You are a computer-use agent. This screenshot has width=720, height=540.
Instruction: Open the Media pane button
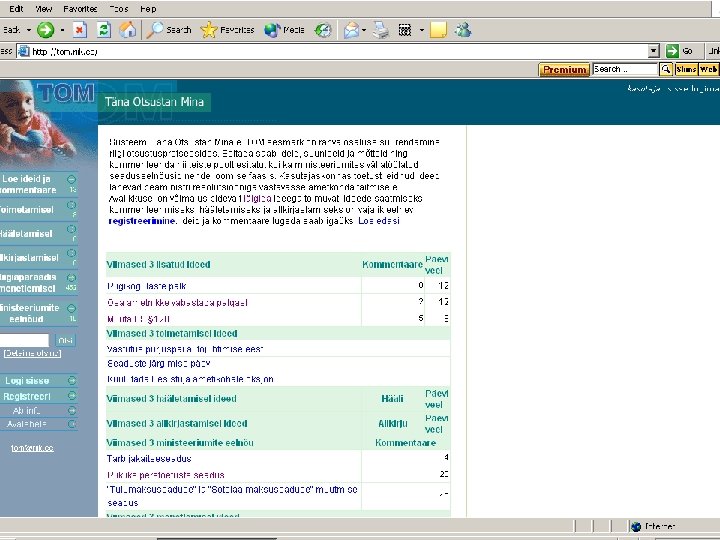tap(284, 30)
